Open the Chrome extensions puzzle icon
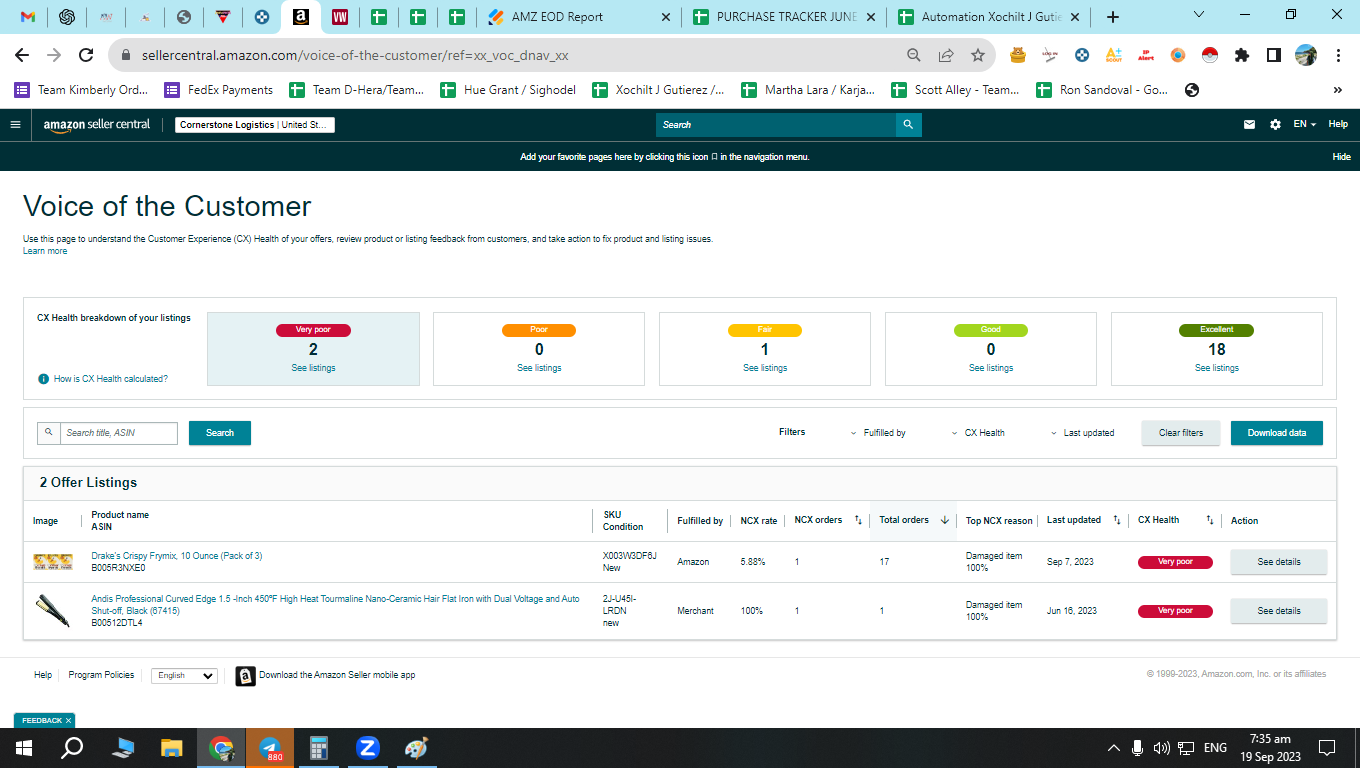Screen dimensions: 1360x768 click(x=1242, y=55)
